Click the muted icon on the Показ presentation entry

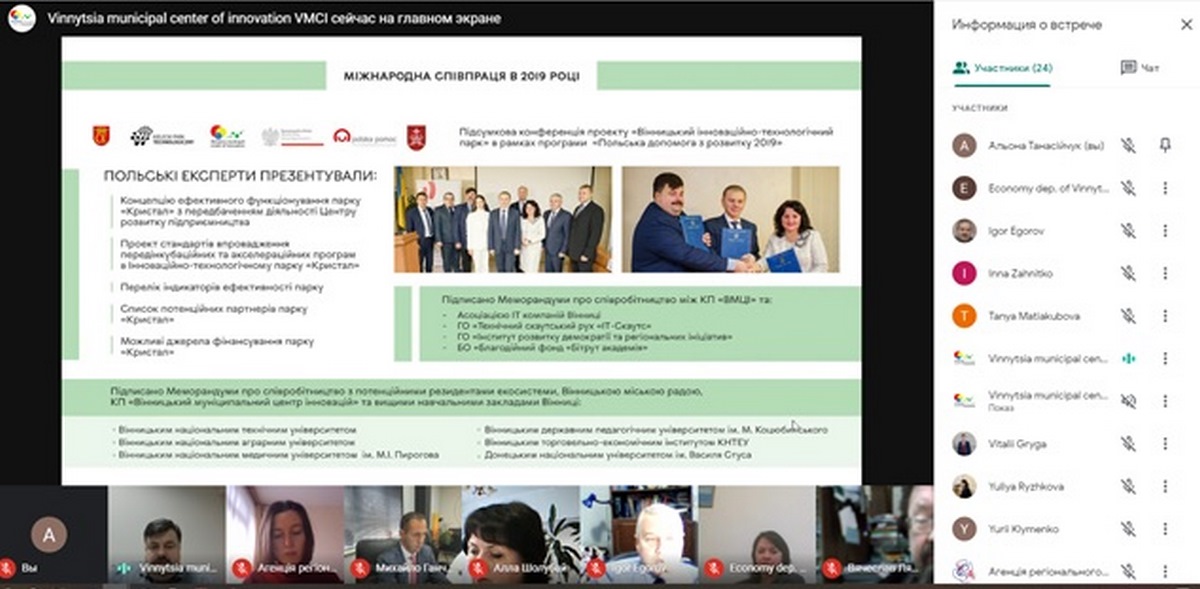(1128, 401)
